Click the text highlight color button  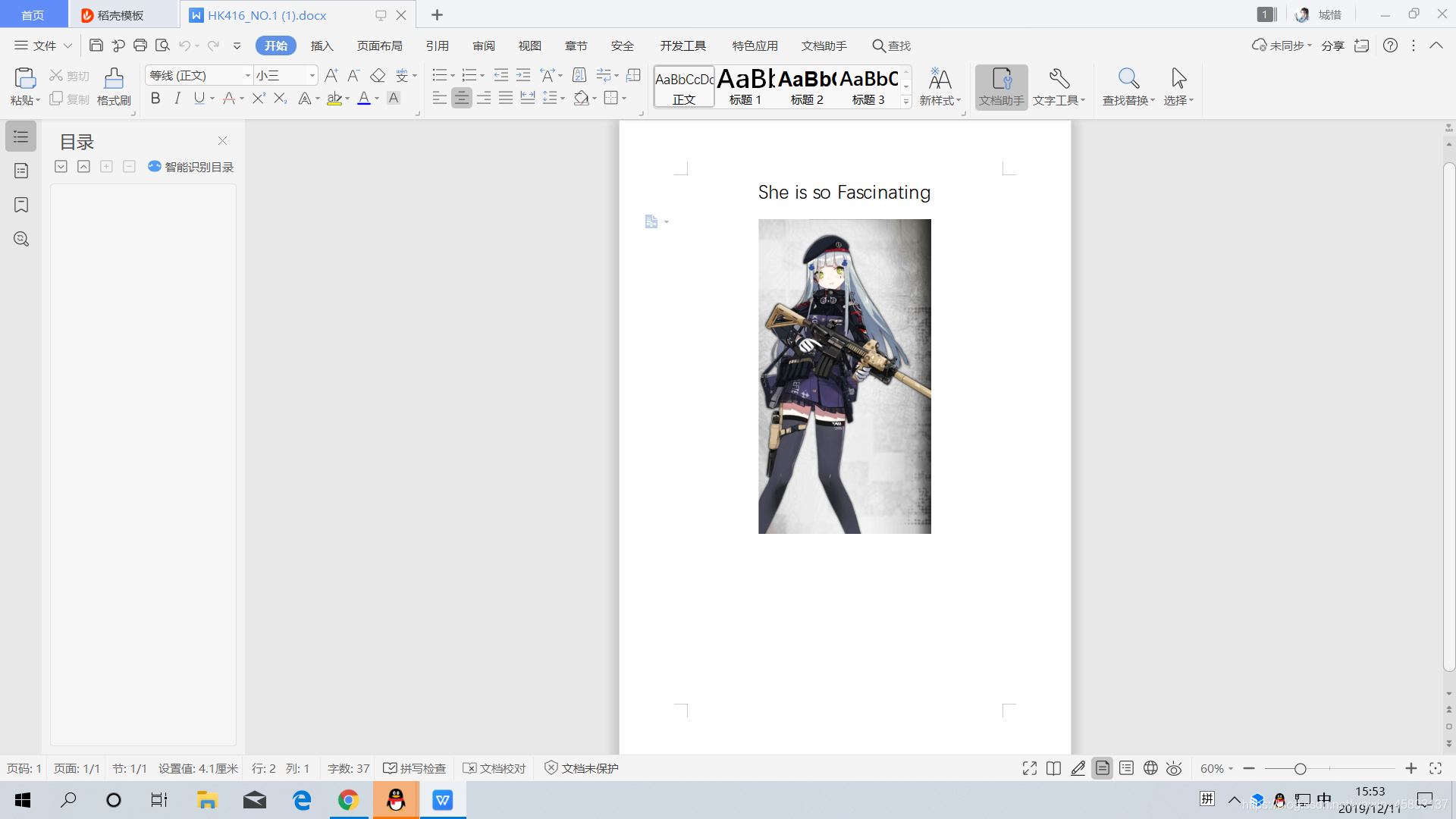334,98
